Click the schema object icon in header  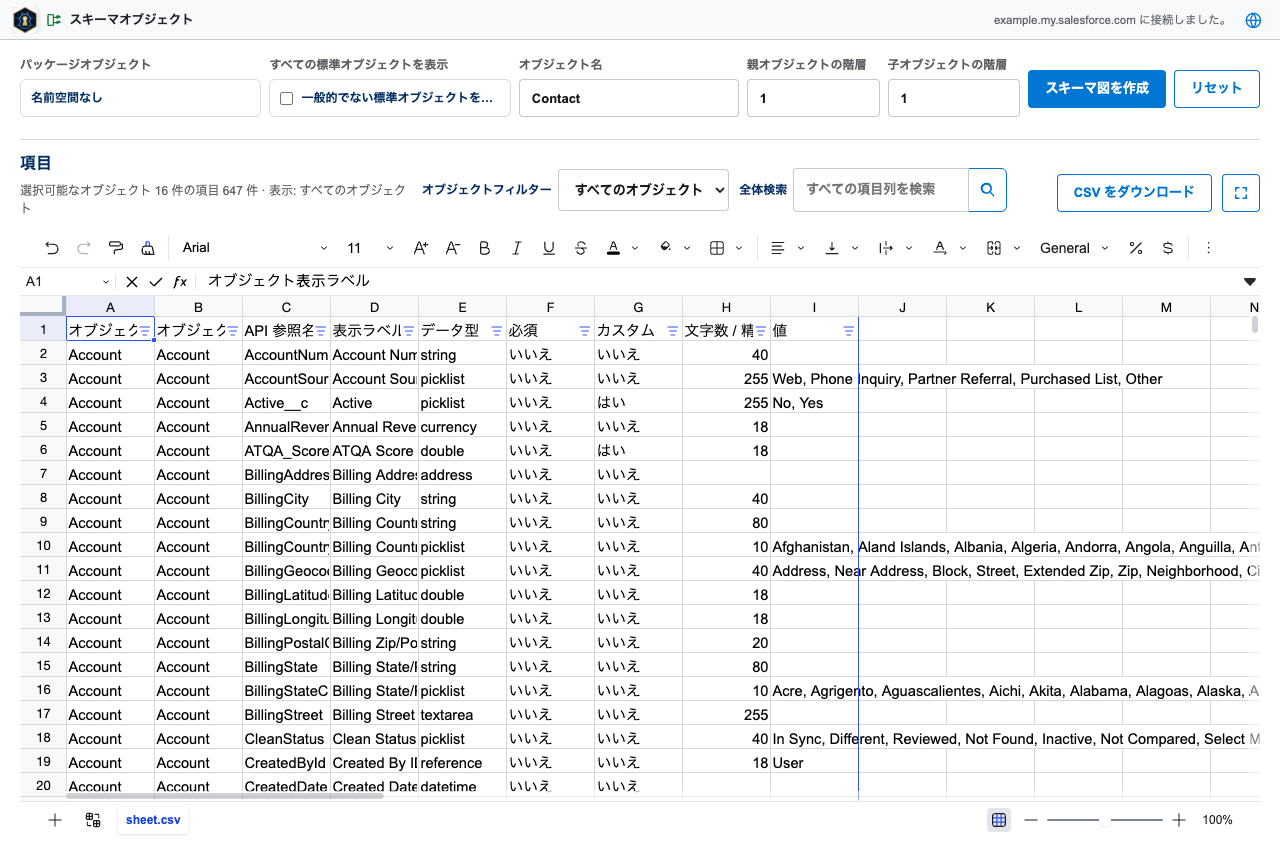point(54,20)
